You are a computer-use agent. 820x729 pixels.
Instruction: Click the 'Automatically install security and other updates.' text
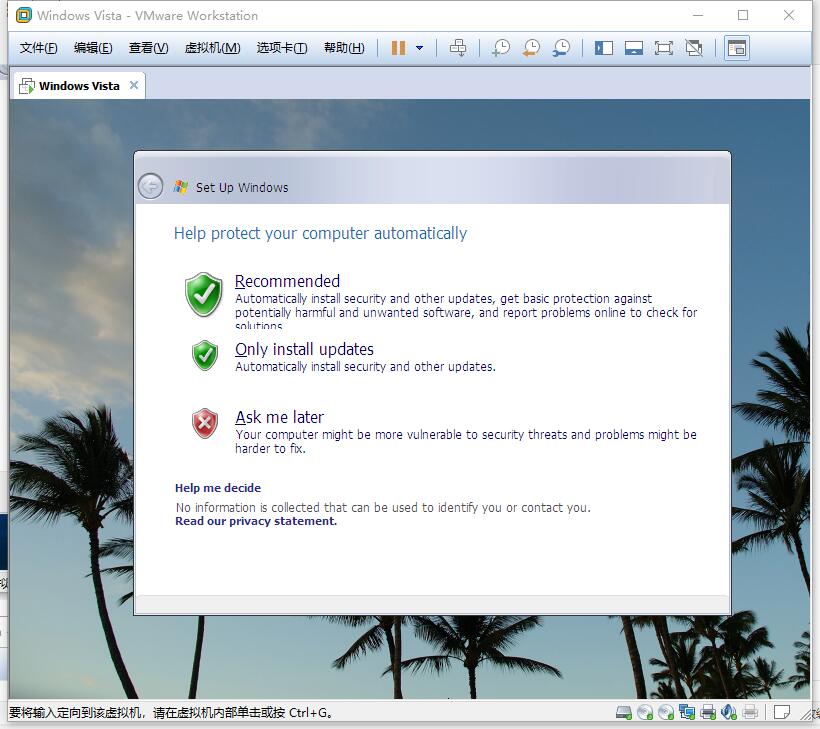tap(365, 367)
